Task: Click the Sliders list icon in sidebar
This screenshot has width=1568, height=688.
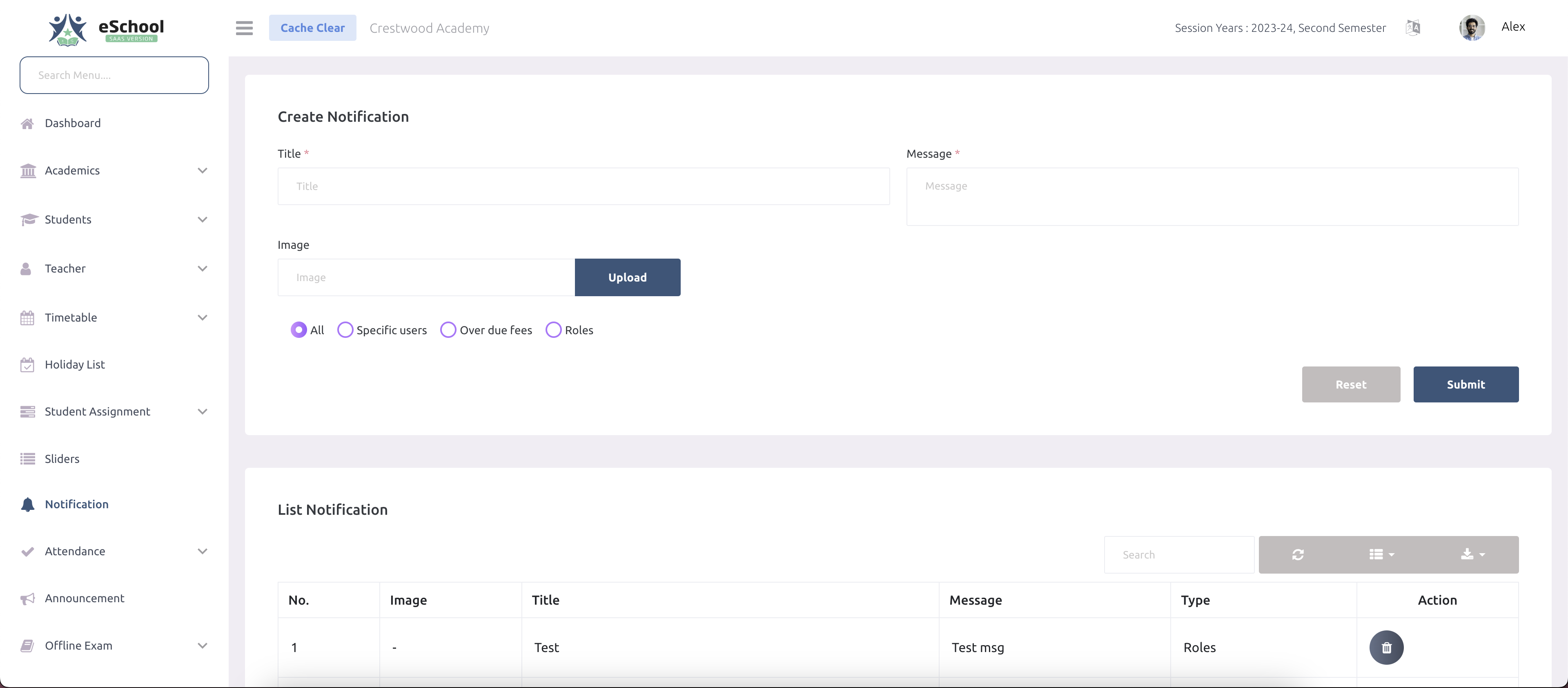Action: click(27, 458)
